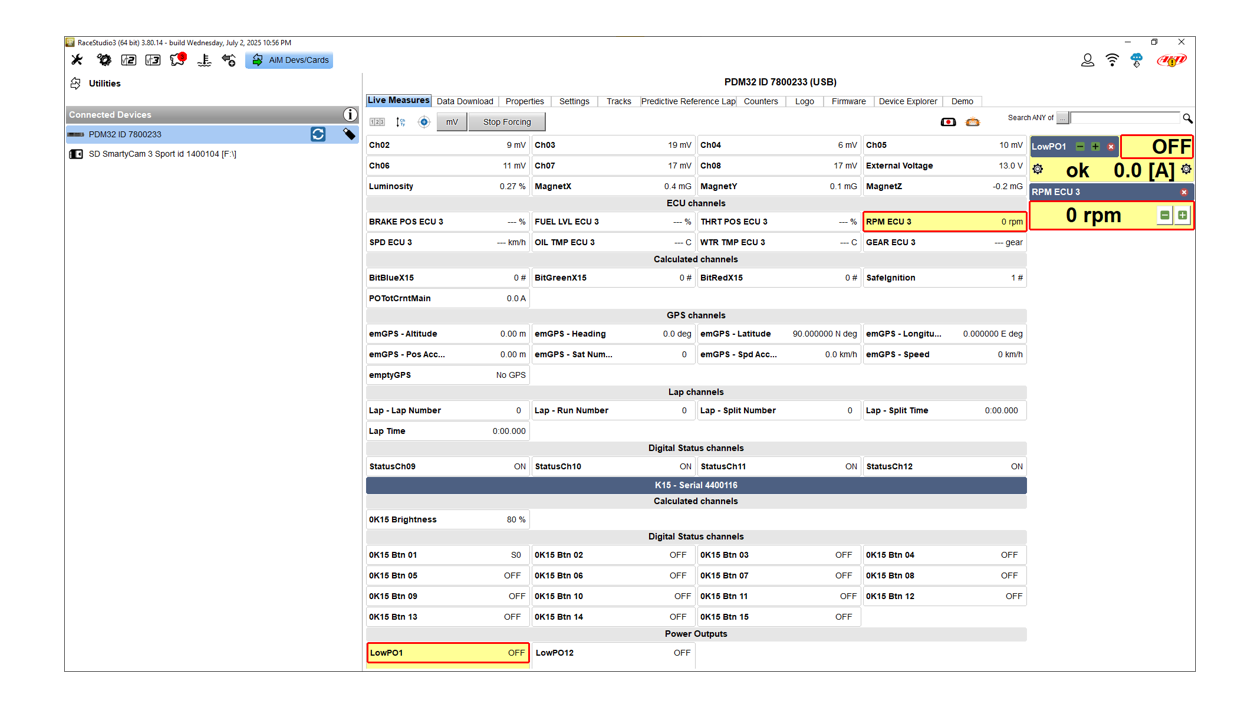Viewport: 1260px width, 708px height.
Task: Click the emptyGPS channel row
Action: (448, 375)
